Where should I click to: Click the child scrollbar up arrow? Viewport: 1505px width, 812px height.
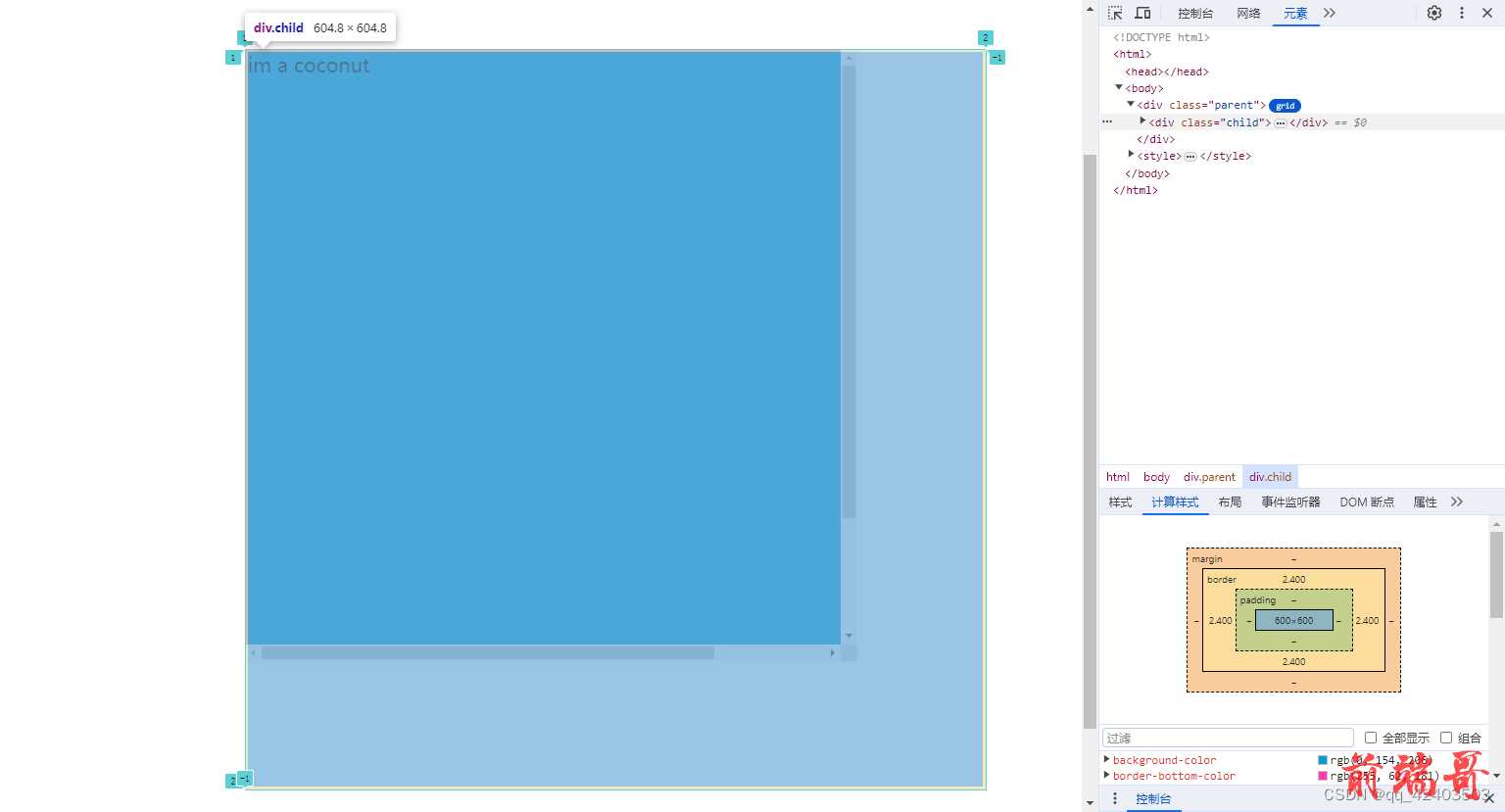pyautogui.click(x=849, y=59)
